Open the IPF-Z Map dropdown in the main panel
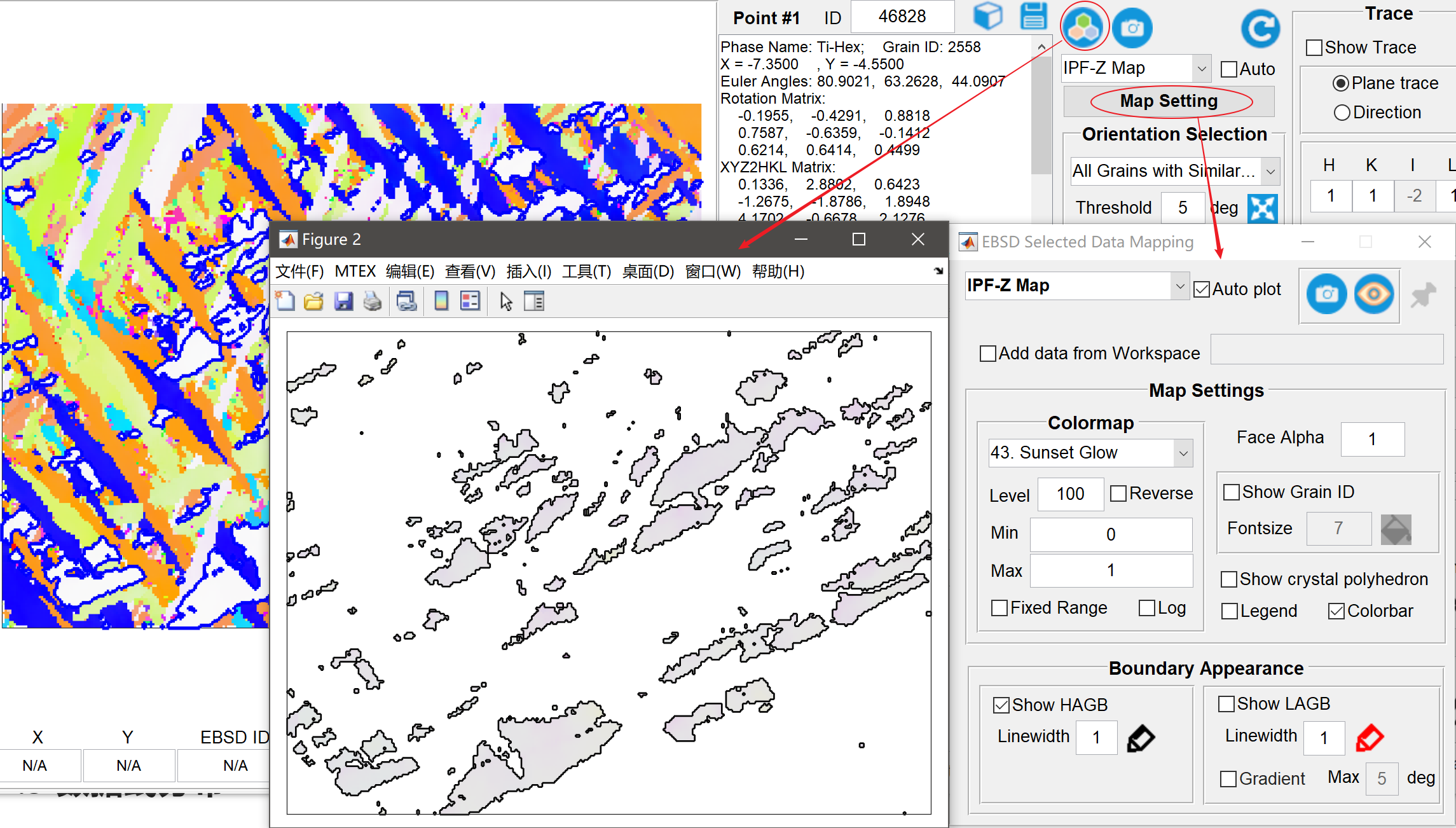1456x828 pixels. click(x=1136, y=68)
